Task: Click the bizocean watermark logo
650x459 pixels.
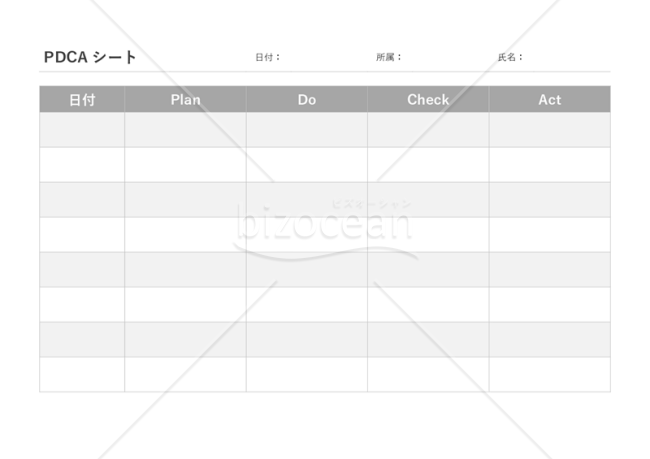Action: click(x=325, y=230)
